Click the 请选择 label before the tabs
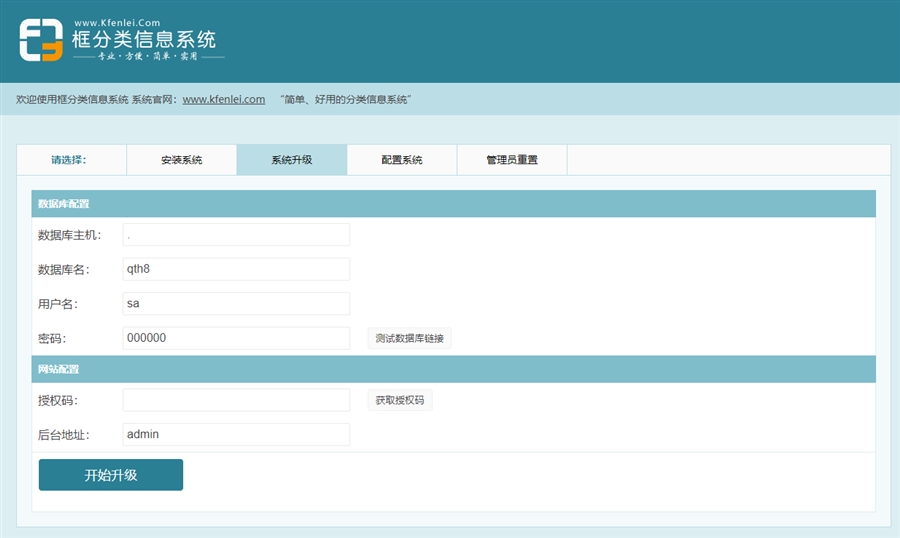The width and height of the screenshot is (900, 538). coord(70,160)
